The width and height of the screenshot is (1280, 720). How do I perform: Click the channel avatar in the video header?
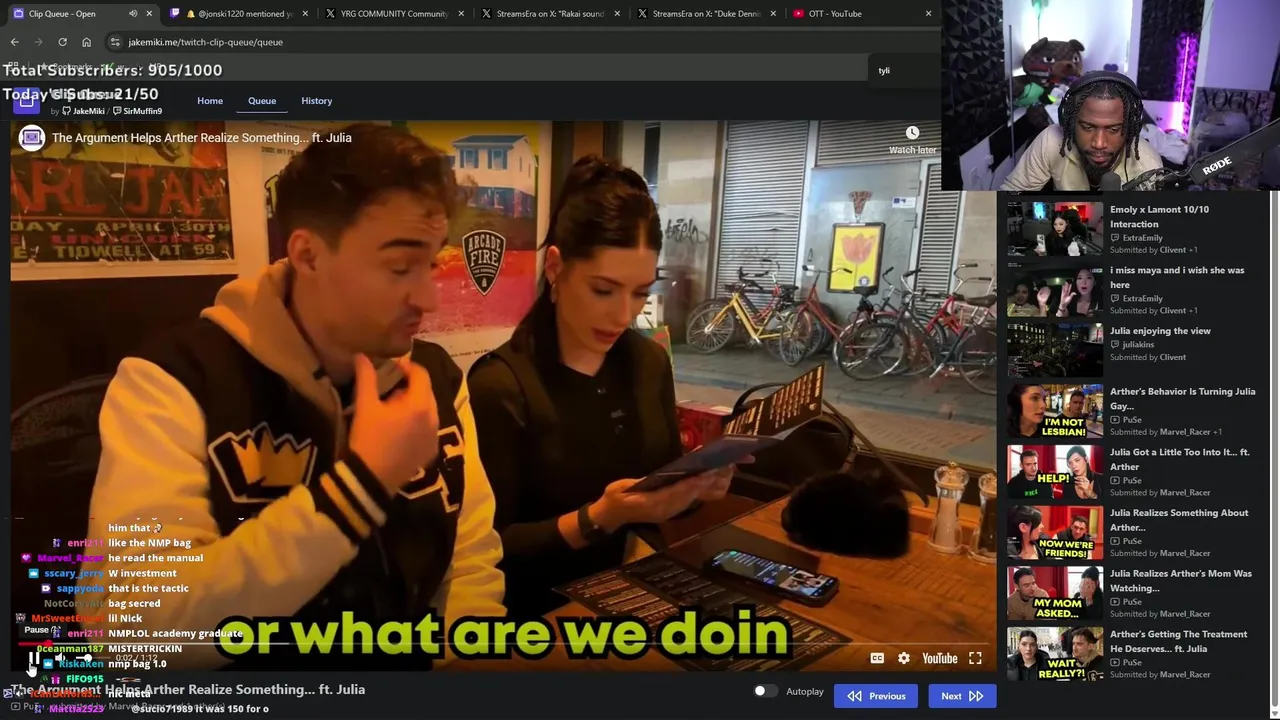pos(32,138)
